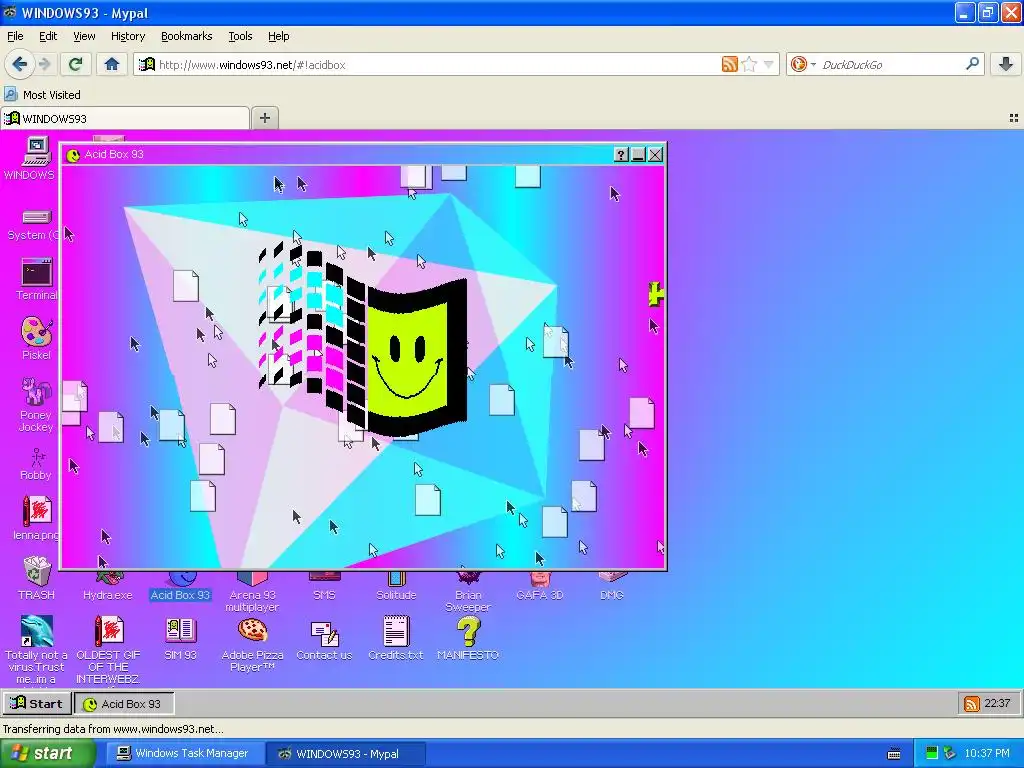Viewport: 1024px width, 768px height.
Task: Open Adobe Pizza Player icon
Action: coord(252,632)
